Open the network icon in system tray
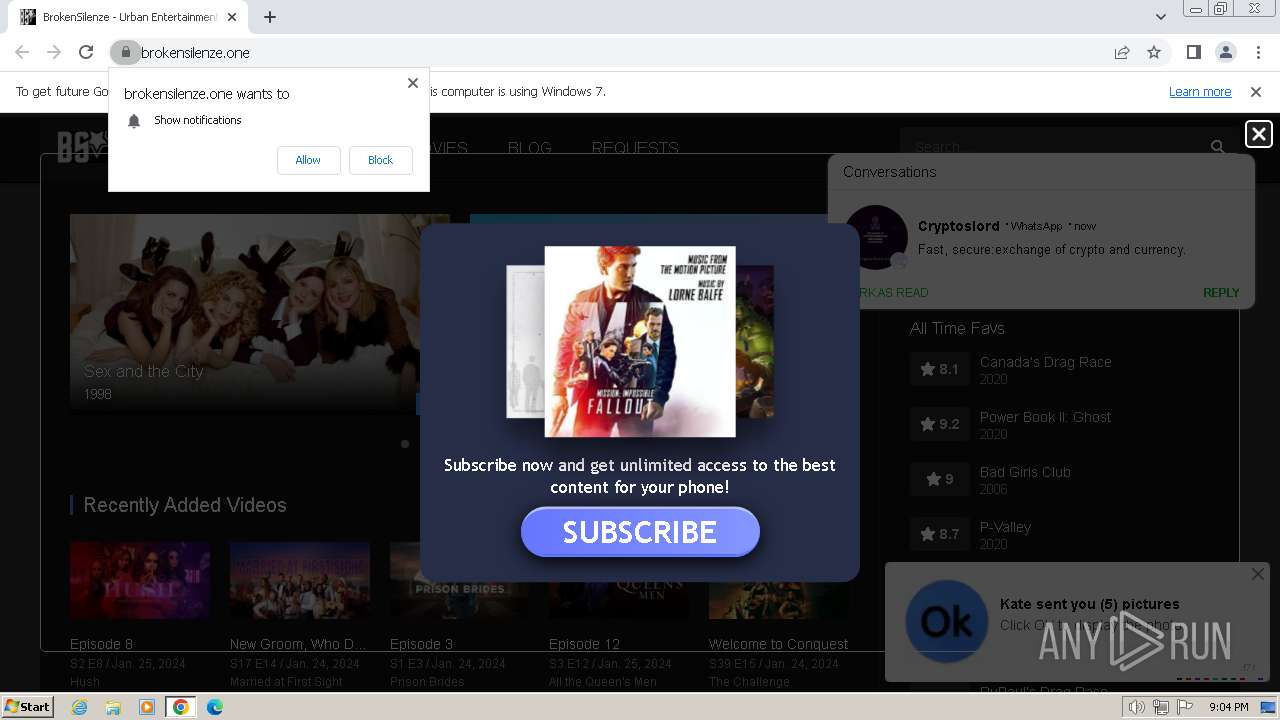This screenshot has height=720, width=1280. click(1161, 707)
